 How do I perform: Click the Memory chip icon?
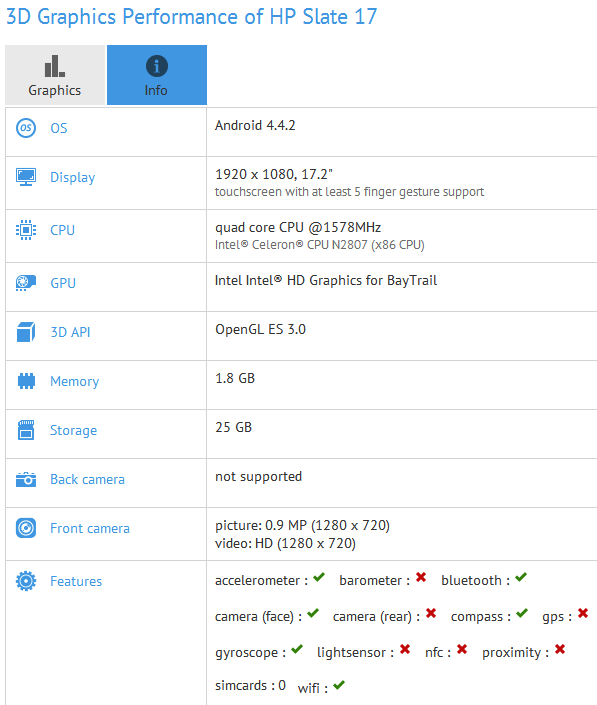pos(26,381)
